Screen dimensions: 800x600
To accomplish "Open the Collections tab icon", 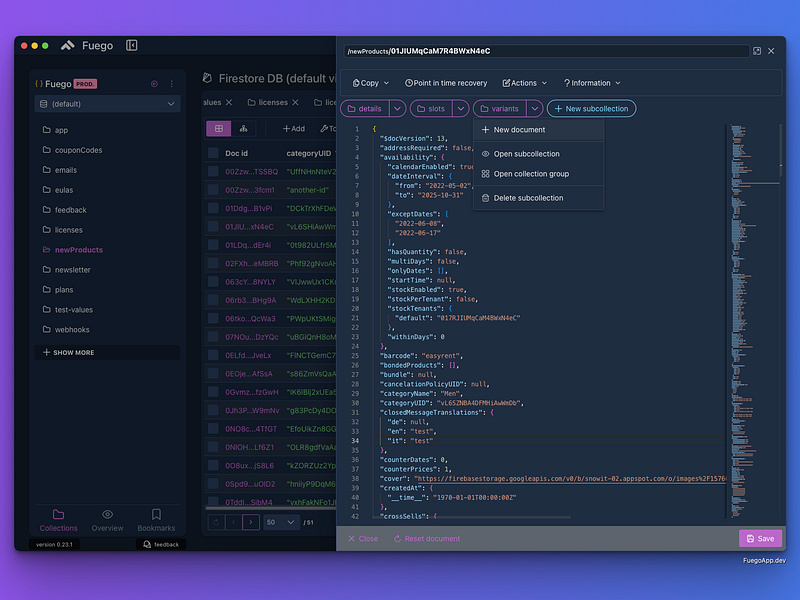I will (x=59, y=514).
